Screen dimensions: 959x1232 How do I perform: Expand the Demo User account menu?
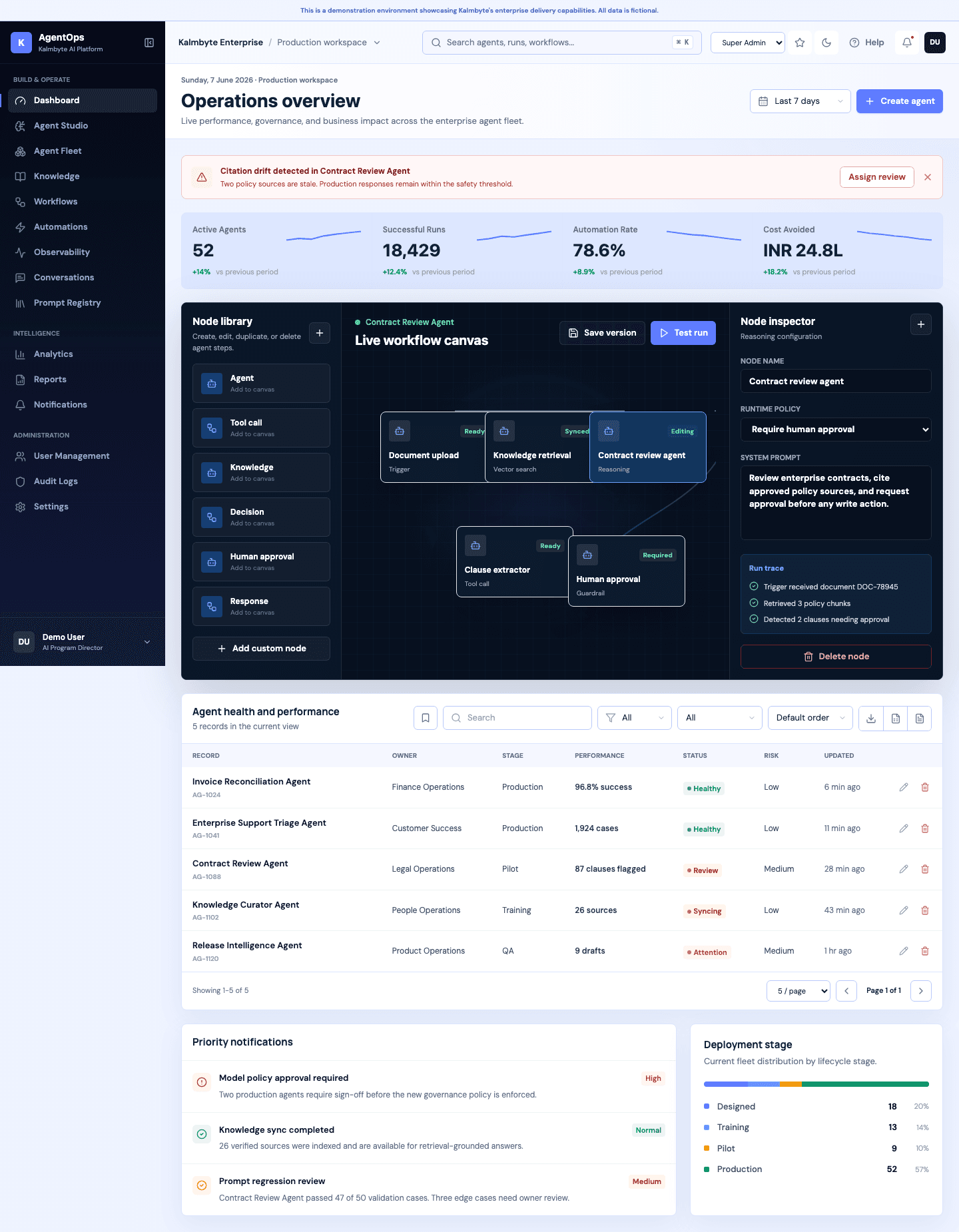[x=83, y=642]
